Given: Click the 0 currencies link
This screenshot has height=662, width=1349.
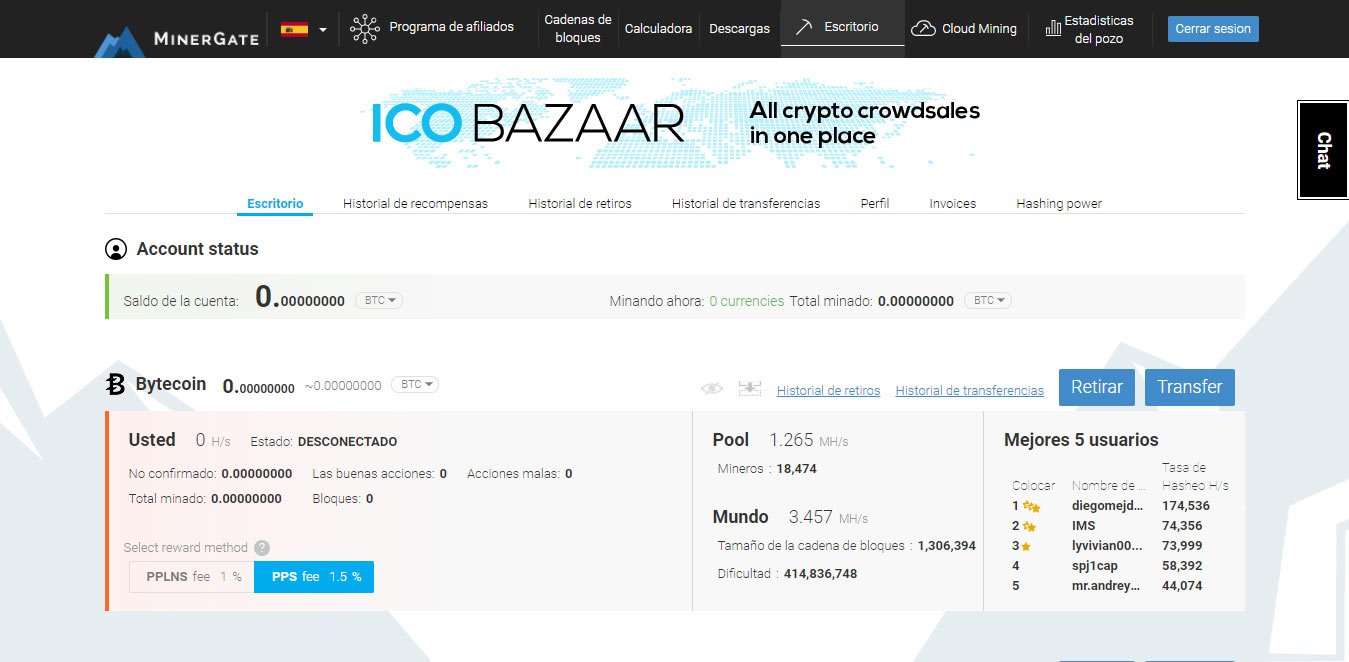Looking at the screenshot, I should point(747,300).
